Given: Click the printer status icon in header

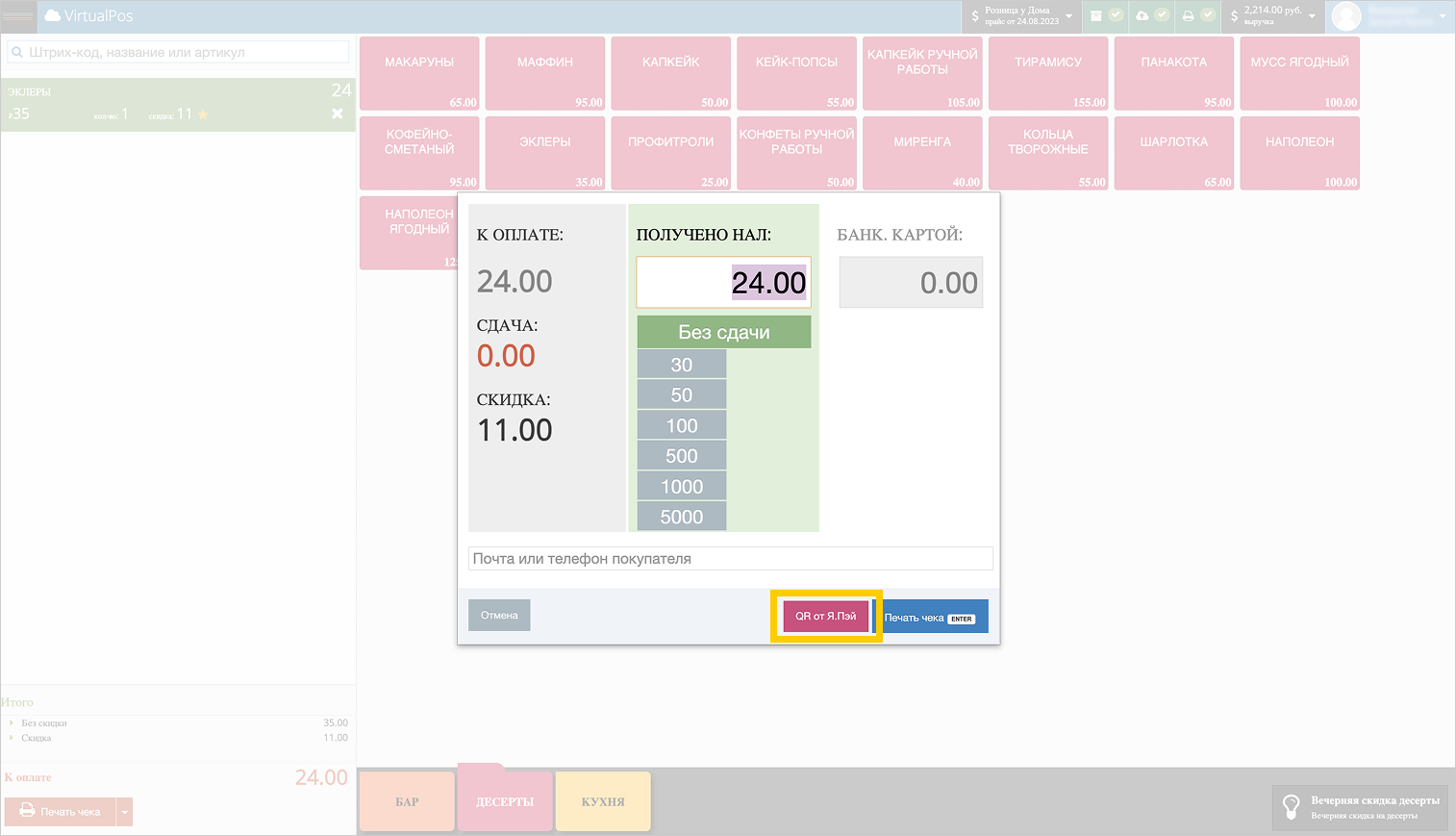Looking at the screenshot, I should (x=1188, y=15).
